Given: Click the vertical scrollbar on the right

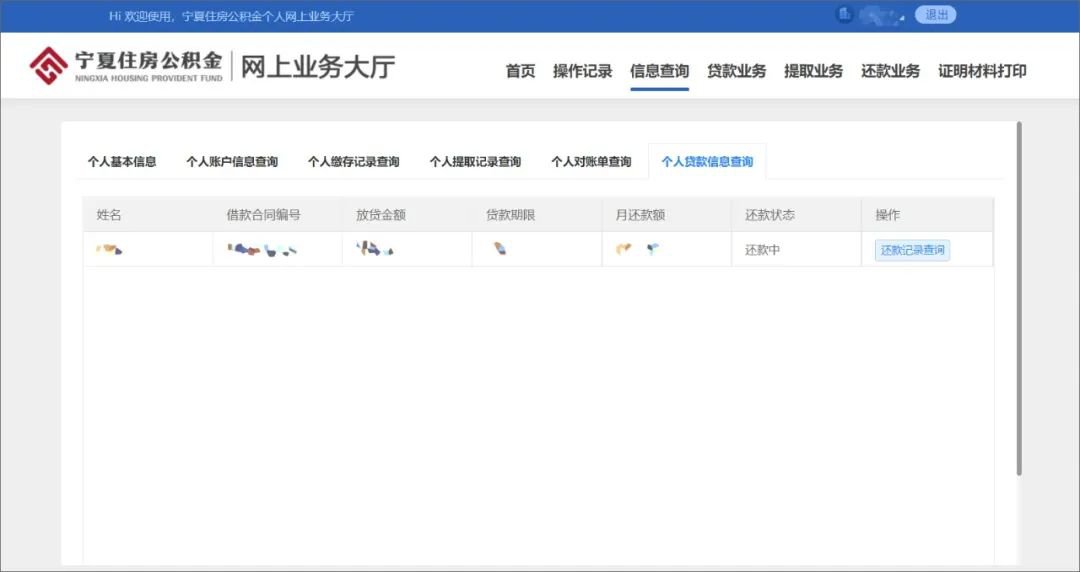Looking at the screenshot, I should [1019, 300].
